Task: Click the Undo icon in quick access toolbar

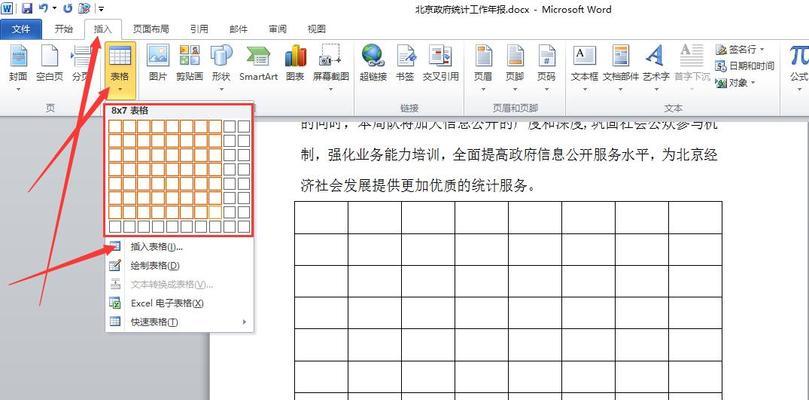Action: [x=43, y=9]
